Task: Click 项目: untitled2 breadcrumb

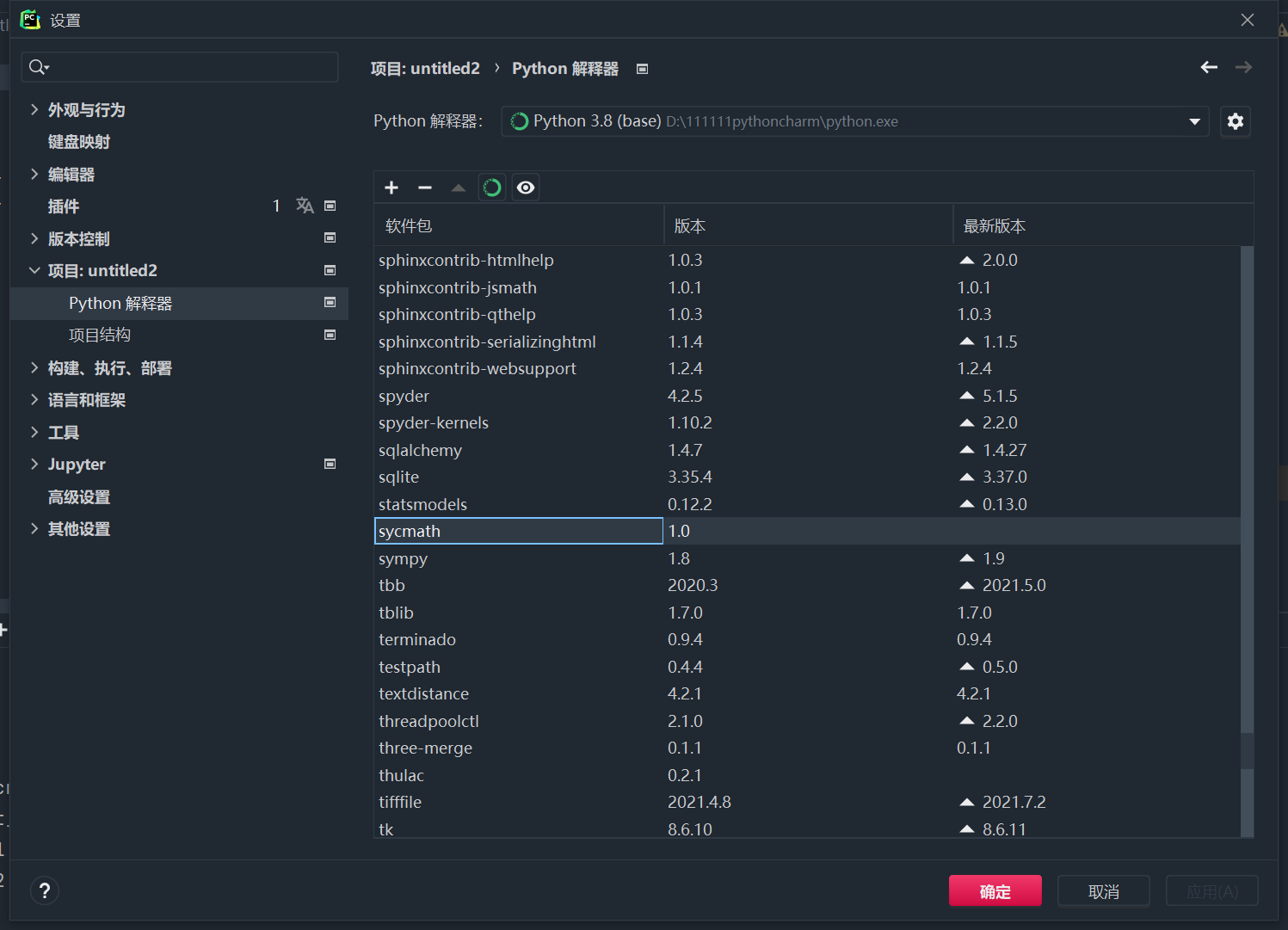Action: (x=425, y=69)
